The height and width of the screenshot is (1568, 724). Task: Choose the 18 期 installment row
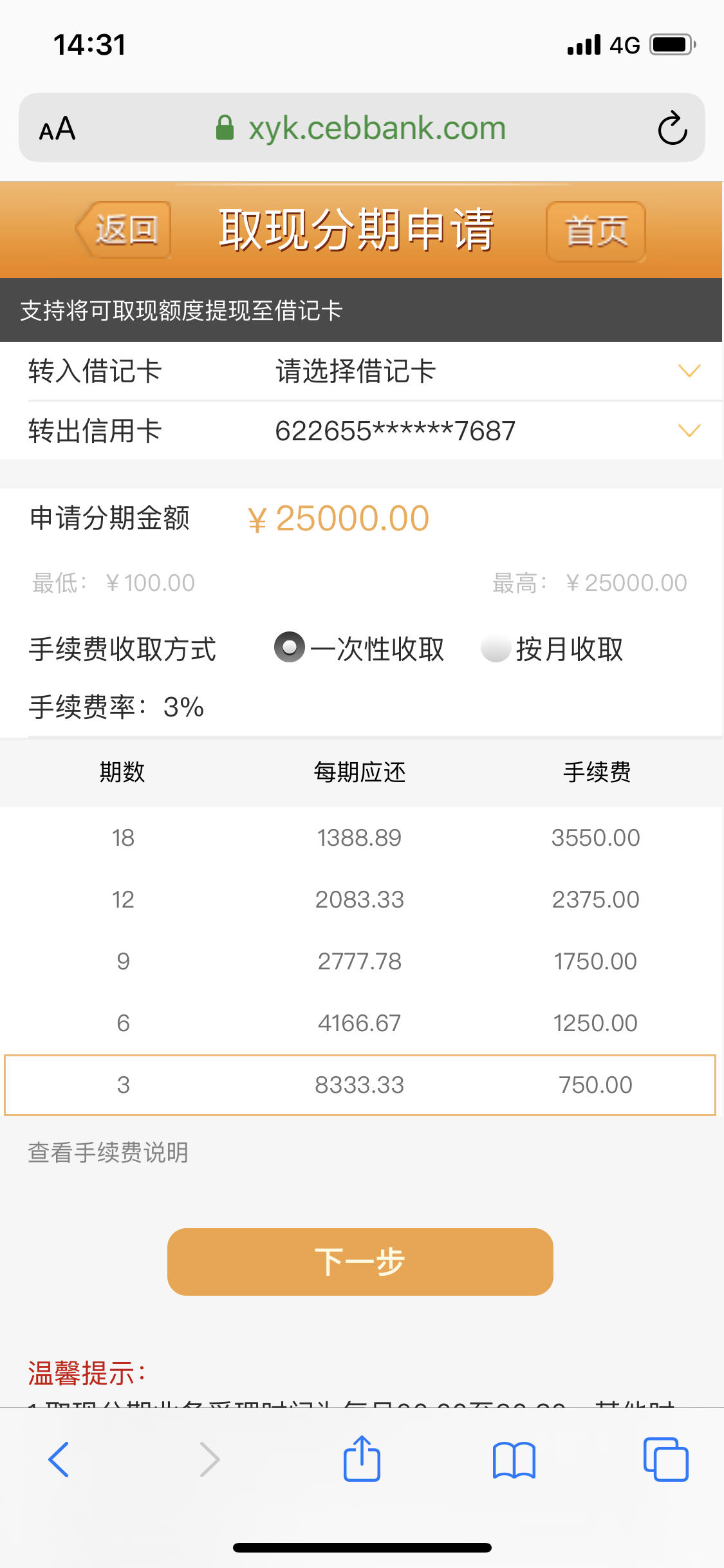click(360, 837)
